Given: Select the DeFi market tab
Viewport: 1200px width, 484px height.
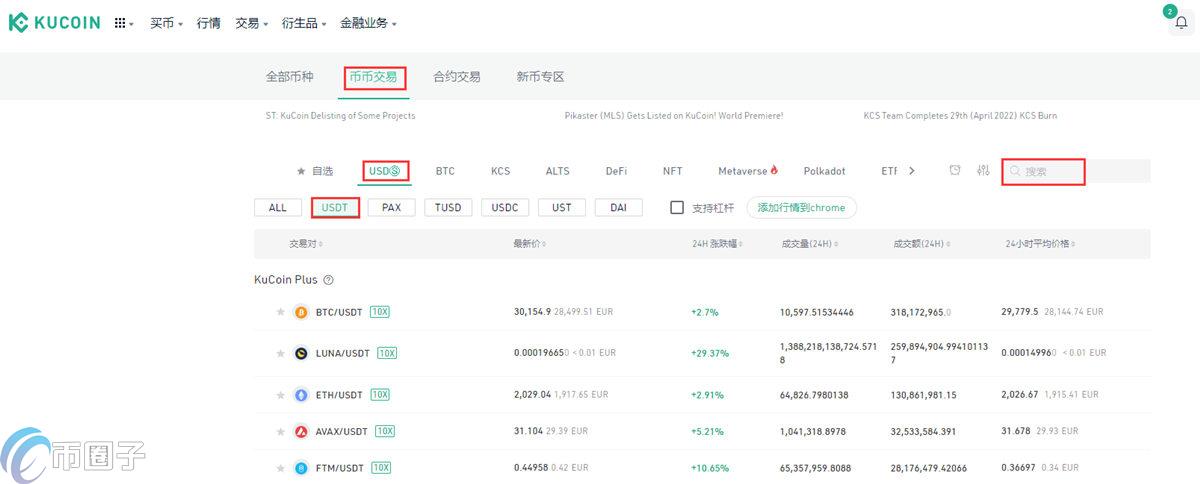Looking at the screenshot, I should pos(616,171).
